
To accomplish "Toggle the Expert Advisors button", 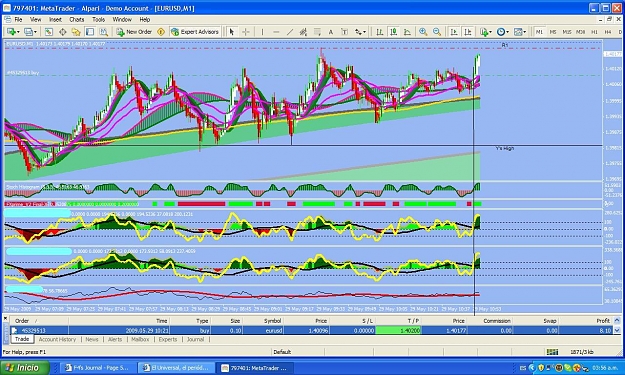I will tap(195, 32).
